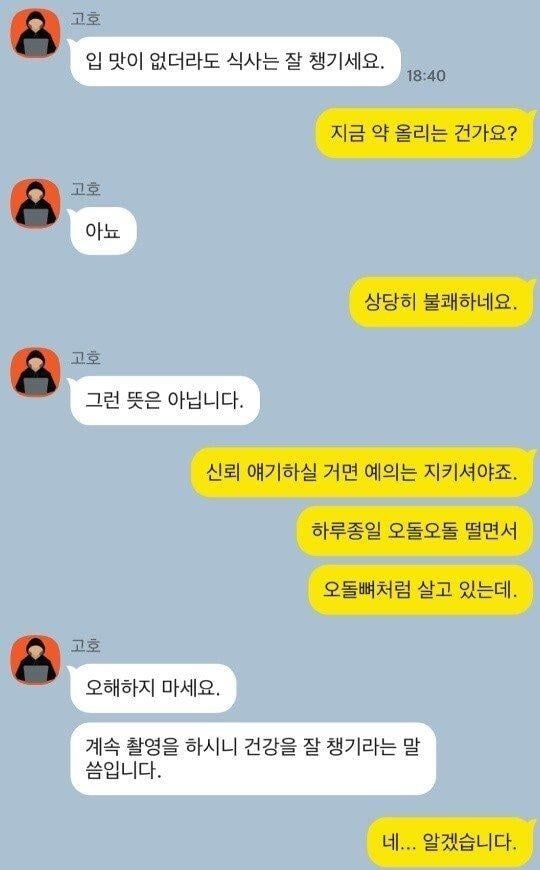Select the 오돌뼈처럼 살고 있는데 bubble
The image size is (540, 870).
click(x=421, y=590)
